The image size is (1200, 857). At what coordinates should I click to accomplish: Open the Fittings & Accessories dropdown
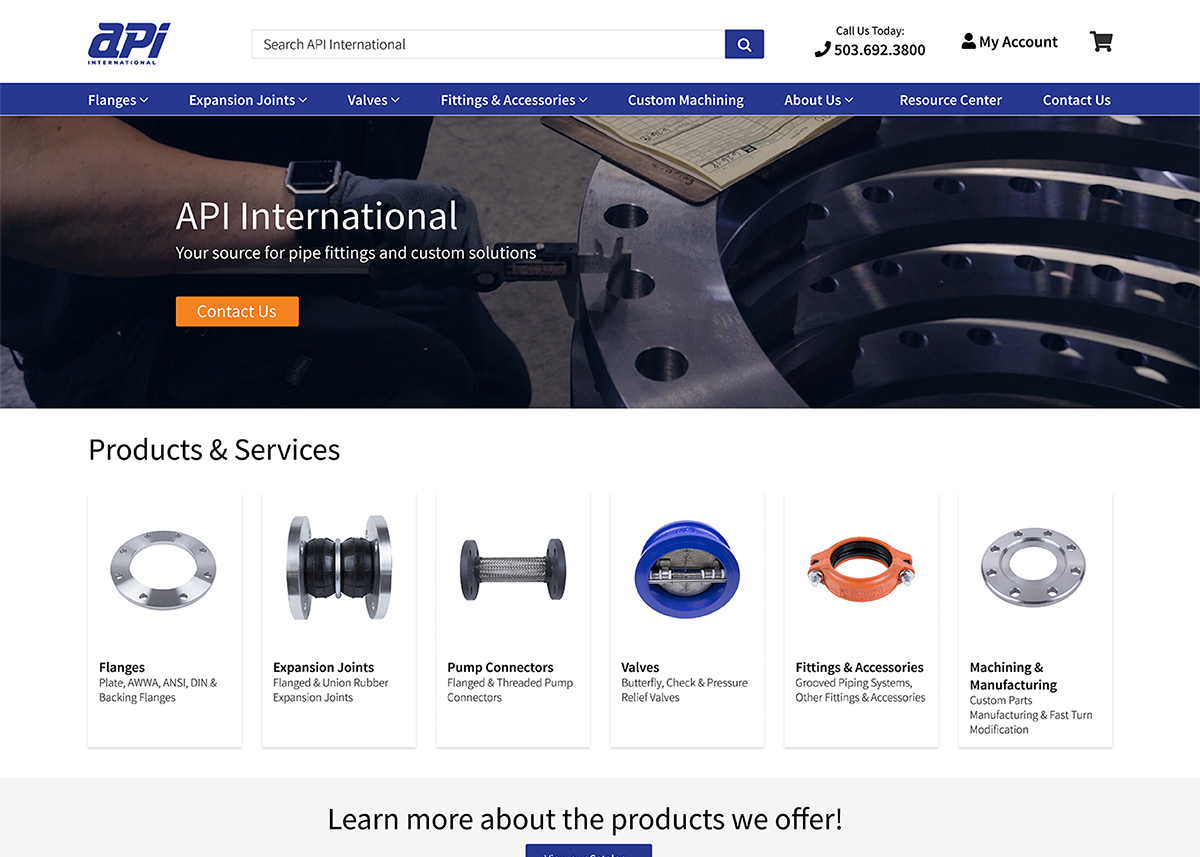point(513,99)
